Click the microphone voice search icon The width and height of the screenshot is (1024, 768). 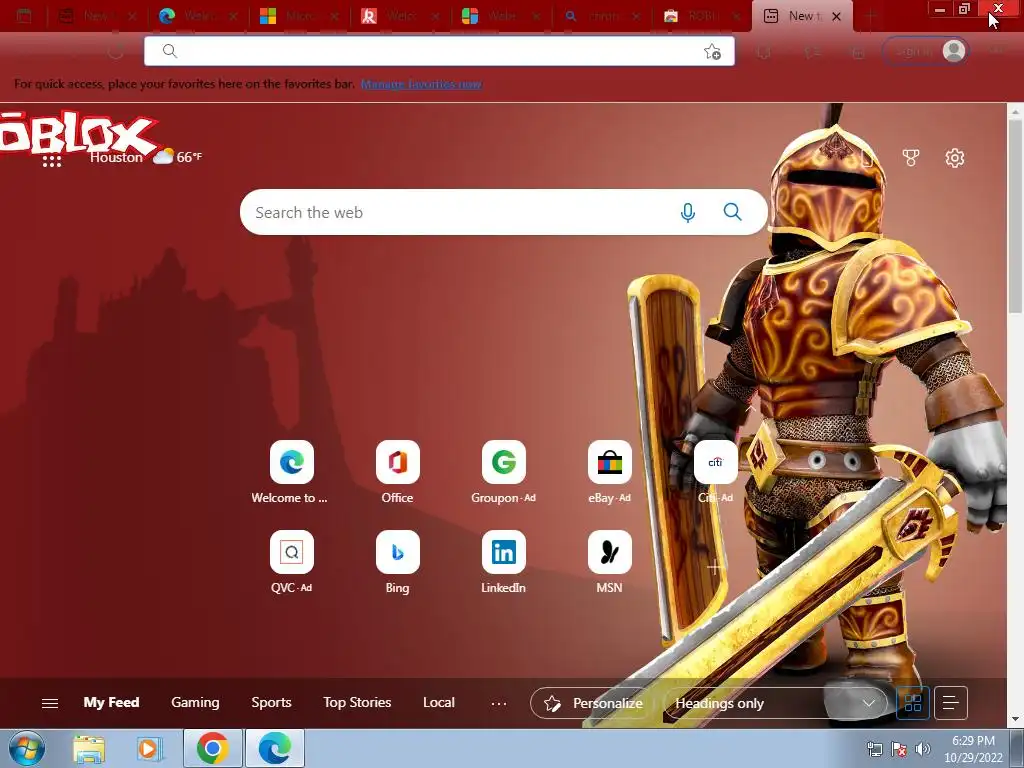(688, 212)
